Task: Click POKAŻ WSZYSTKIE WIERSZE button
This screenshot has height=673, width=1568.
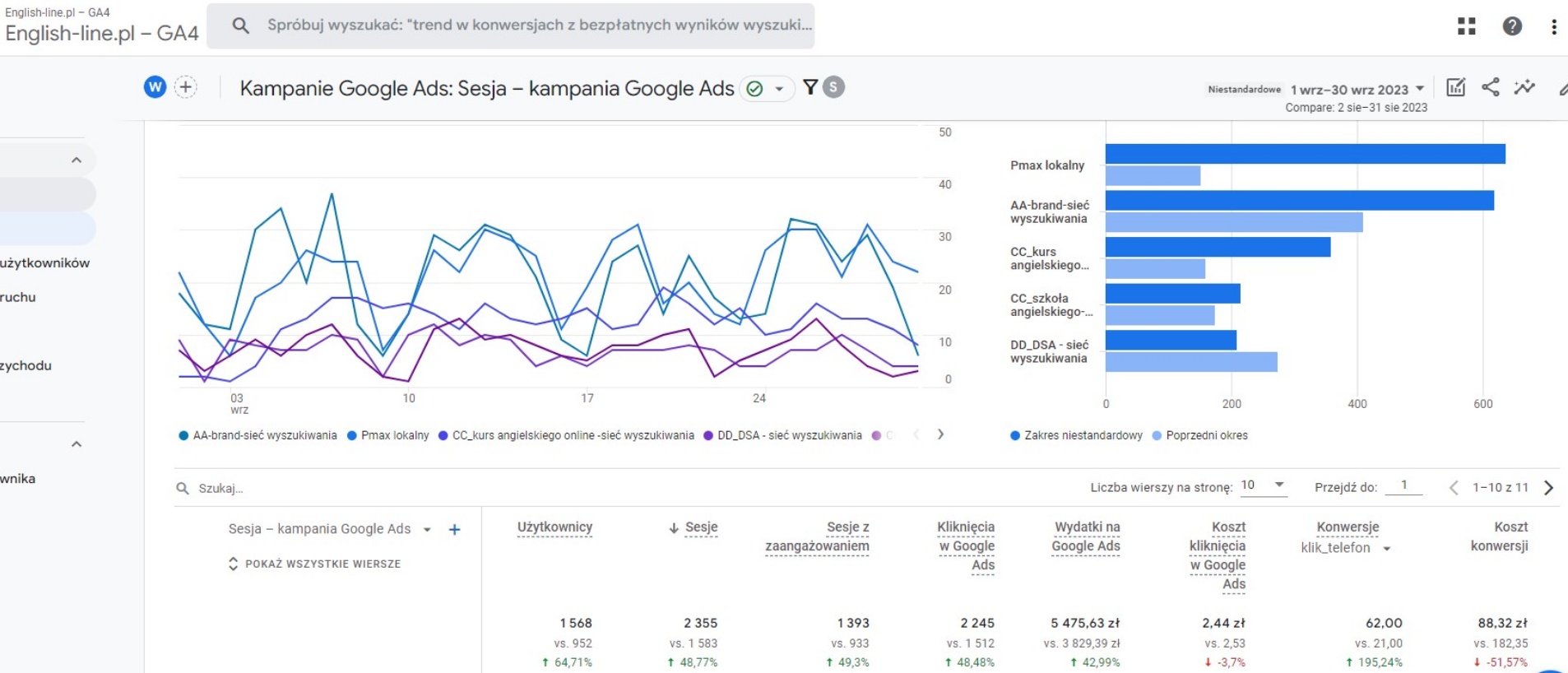Action: [314, 564]
